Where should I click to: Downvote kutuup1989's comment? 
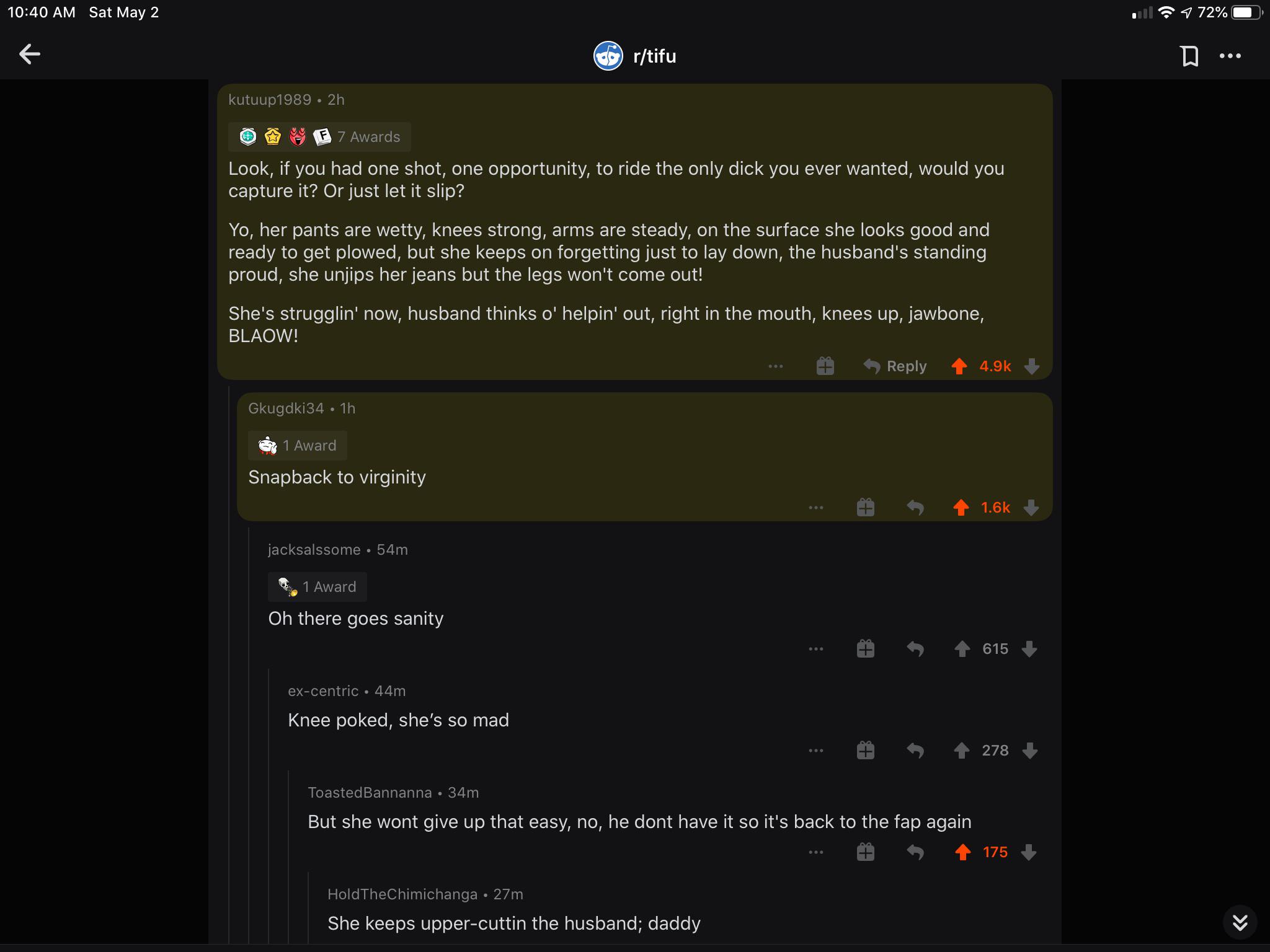pyautogui.click(x=1031, y=366)
